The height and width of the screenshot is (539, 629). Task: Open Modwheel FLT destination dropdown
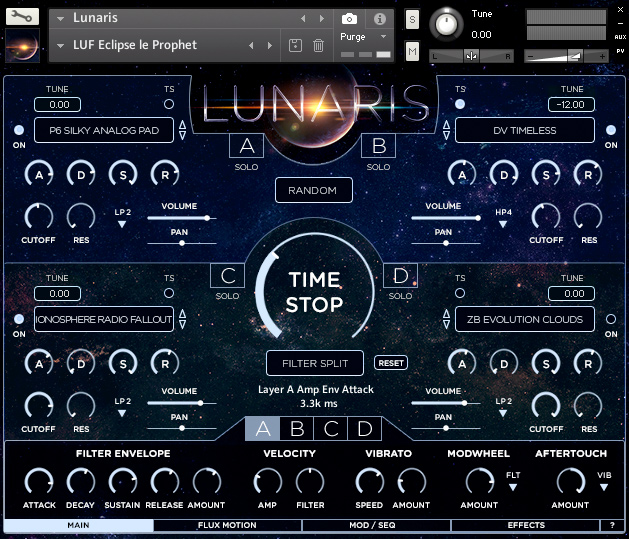point(513,487)
